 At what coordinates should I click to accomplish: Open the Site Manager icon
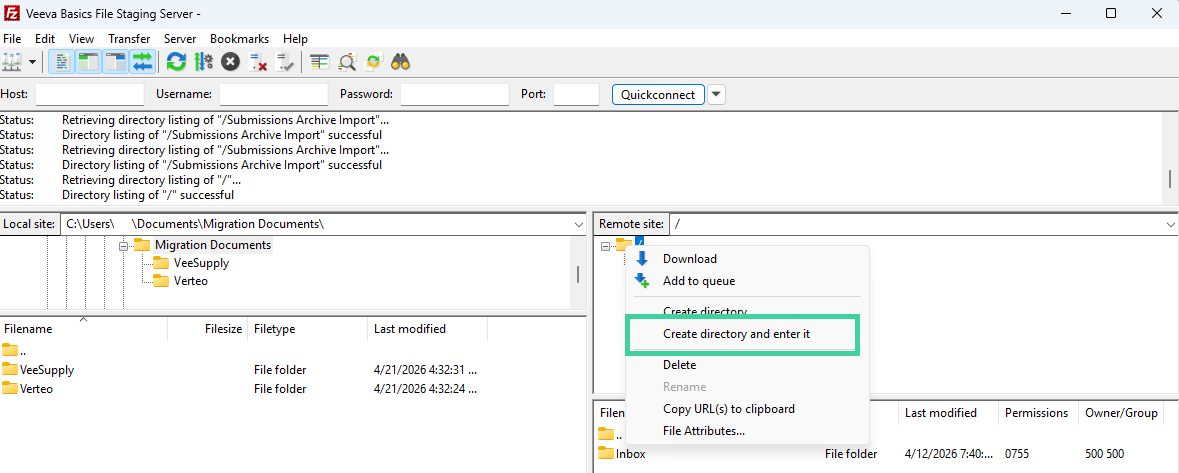11,62
